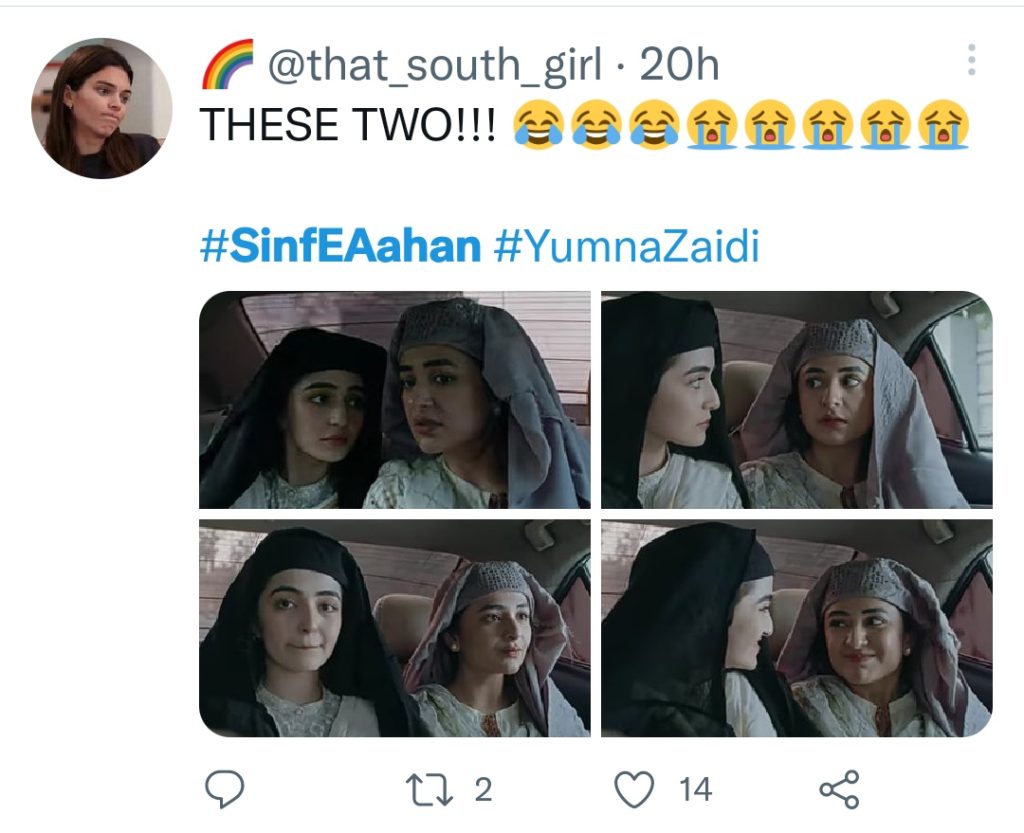View the bottom-right tweet image

797,628
